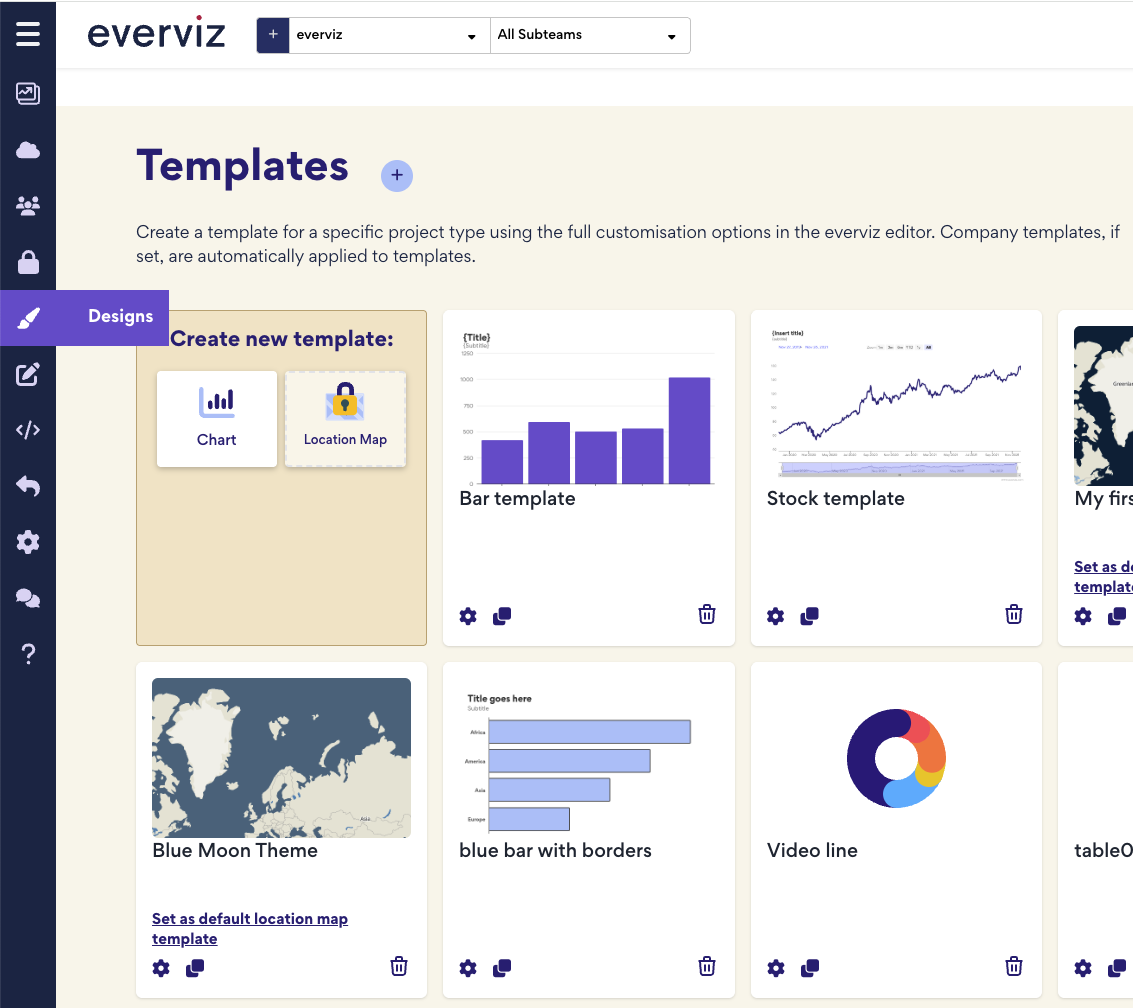
Task: Add new template with round plus button
Action: pyautogui.click(x=397, y=176)
